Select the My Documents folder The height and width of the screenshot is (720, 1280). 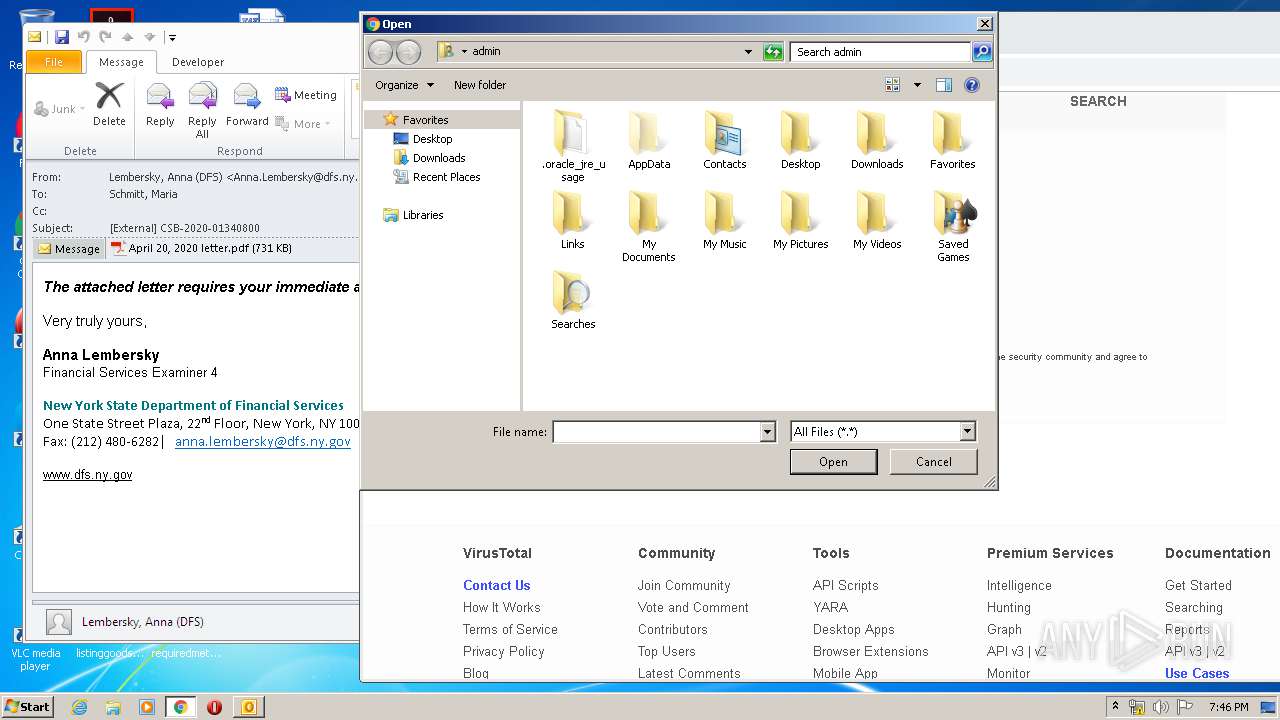(649, 226)
